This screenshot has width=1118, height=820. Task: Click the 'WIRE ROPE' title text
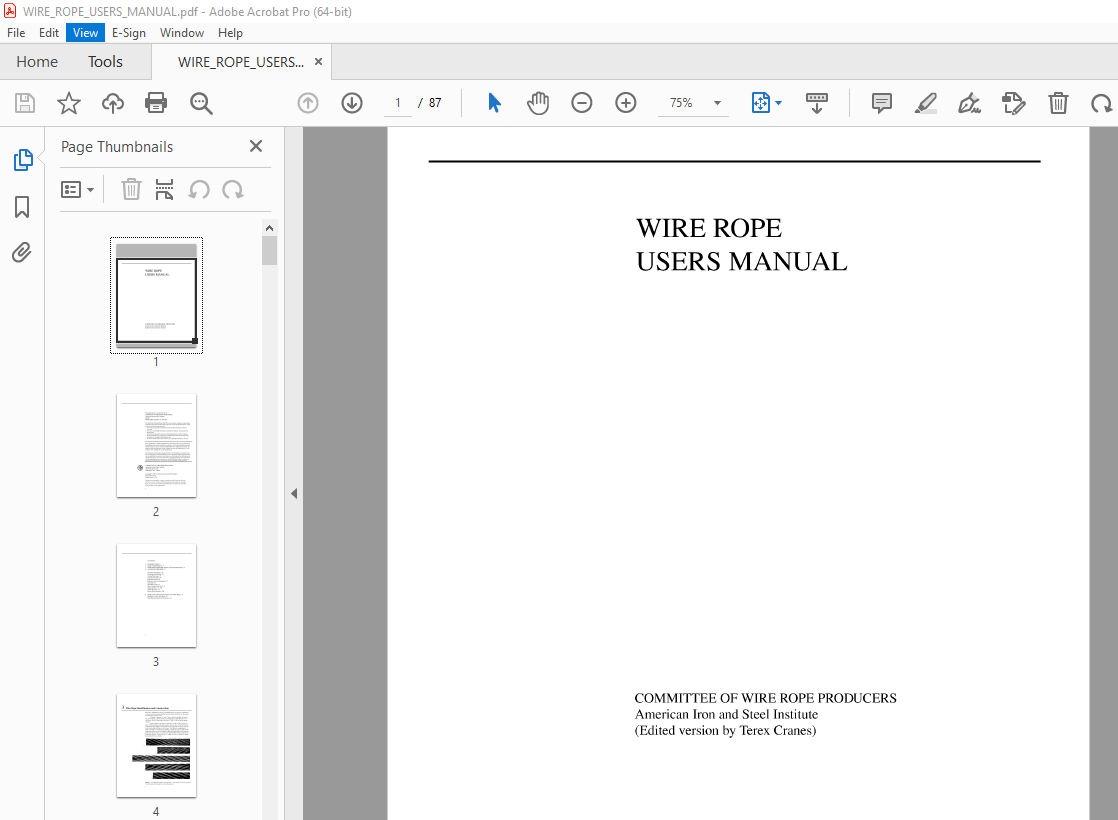click(x=709, y=228)
